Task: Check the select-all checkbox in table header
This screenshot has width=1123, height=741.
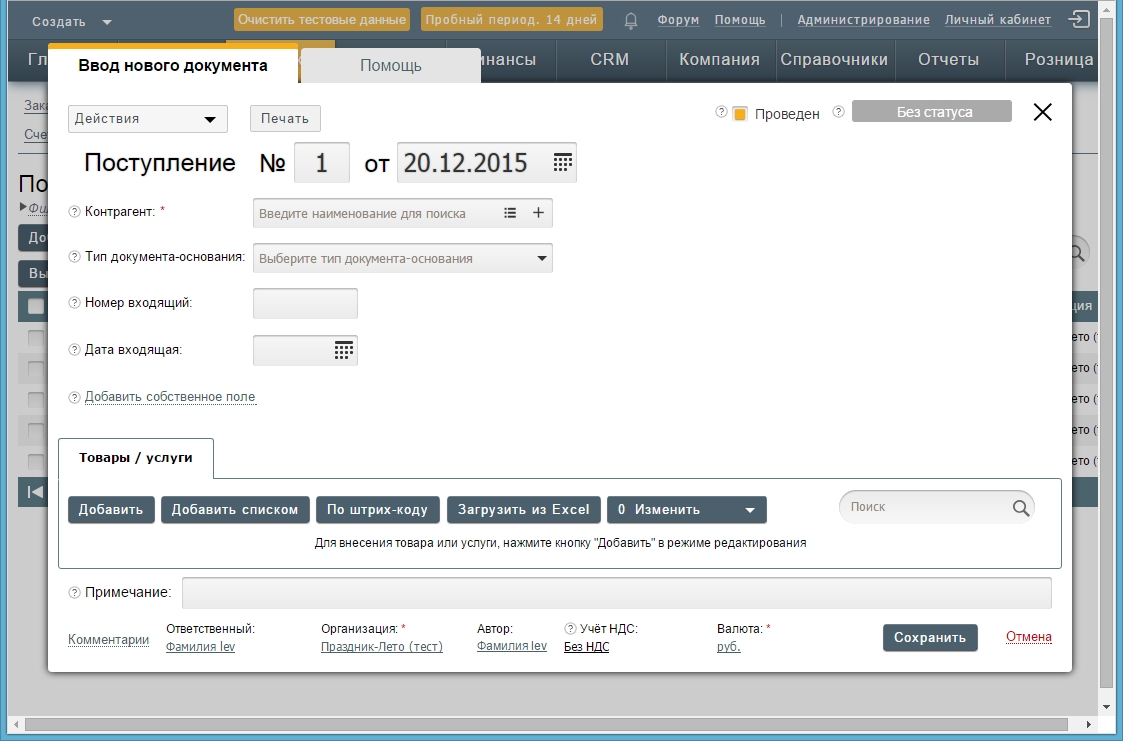Action: 36,307
